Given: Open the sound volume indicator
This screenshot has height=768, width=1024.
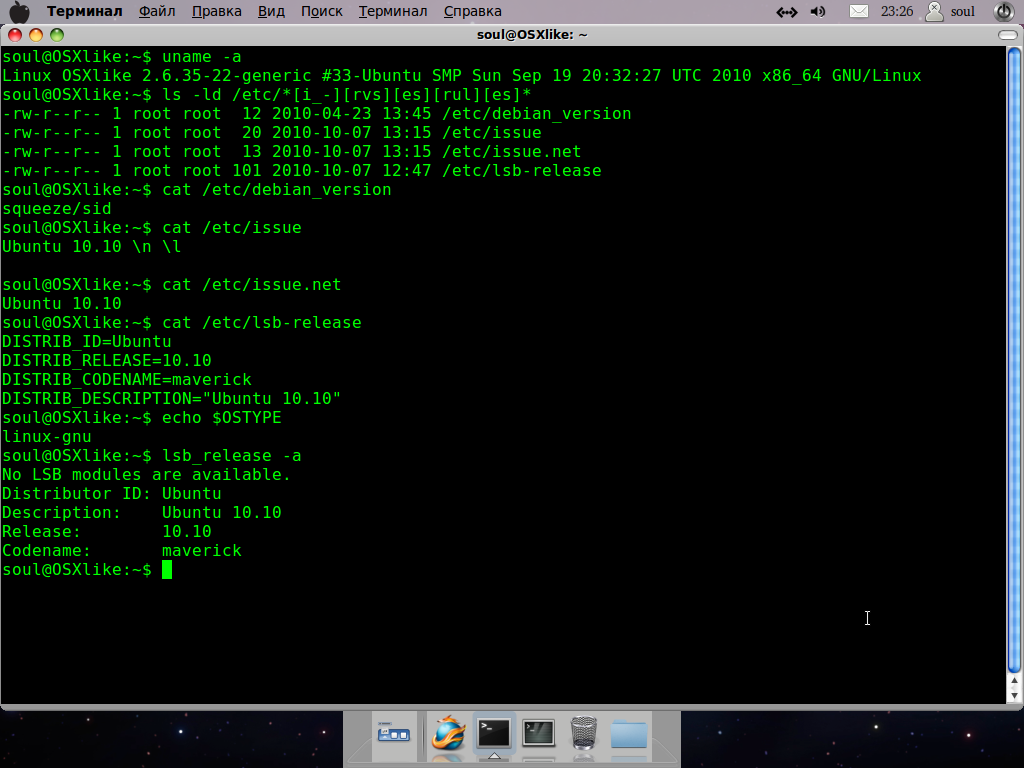Looking at the screenshot, I should [818, 12].
